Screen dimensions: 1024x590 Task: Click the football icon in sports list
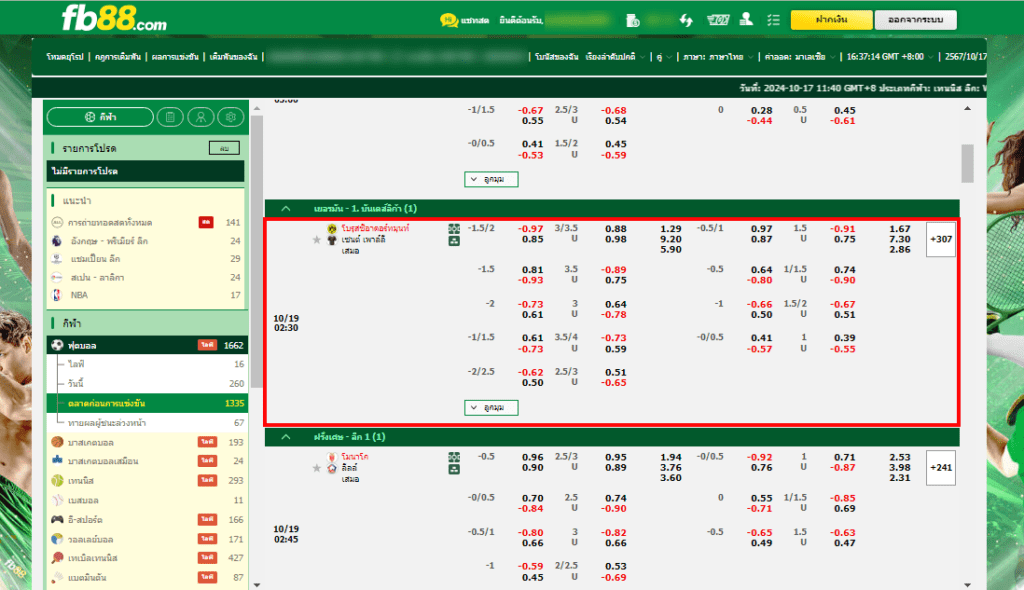pyautogui.click(x=57, y=345)
